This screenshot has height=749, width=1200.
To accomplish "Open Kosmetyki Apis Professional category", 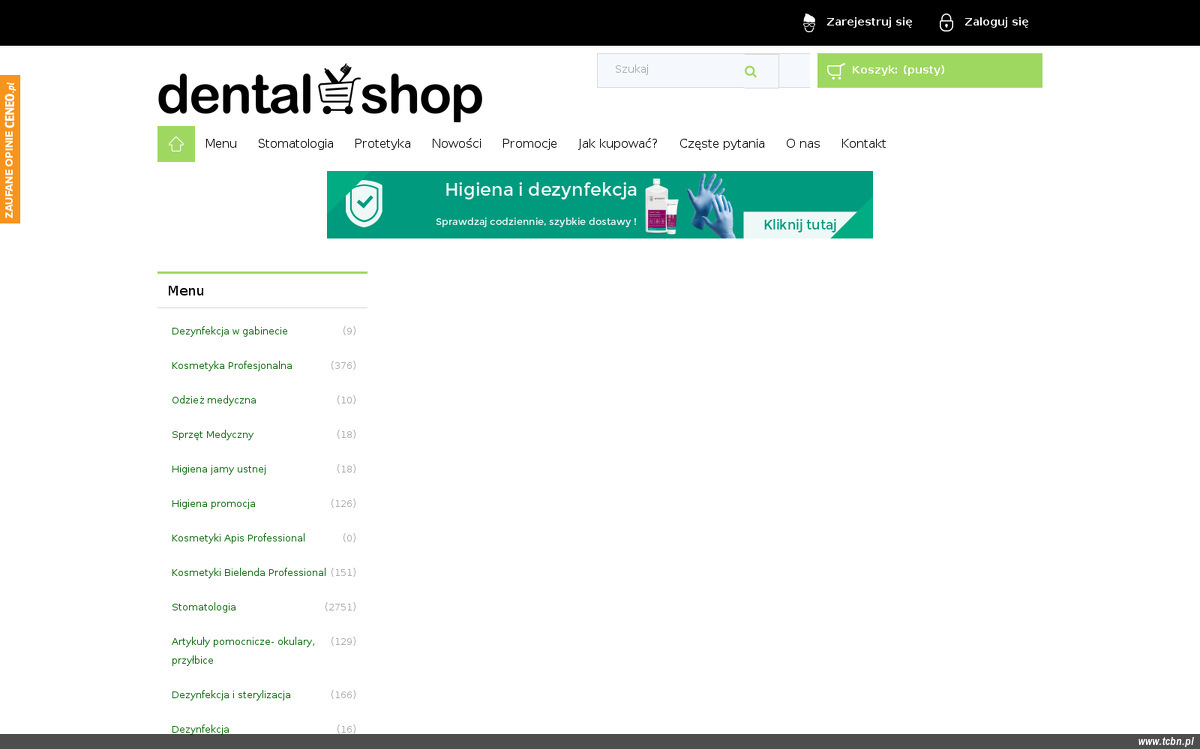I will coord(238,538).
